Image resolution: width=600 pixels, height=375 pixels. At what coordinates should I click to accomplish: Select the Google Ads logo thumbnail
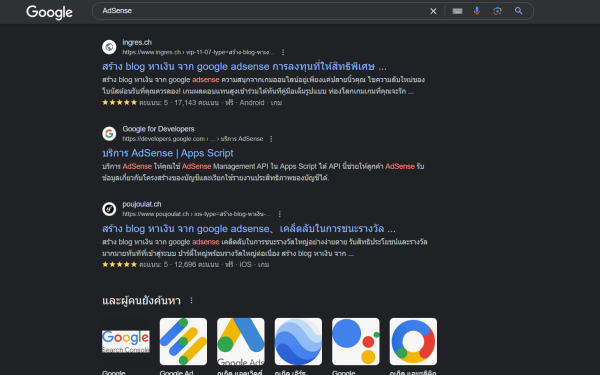click(x=241, y=341)
